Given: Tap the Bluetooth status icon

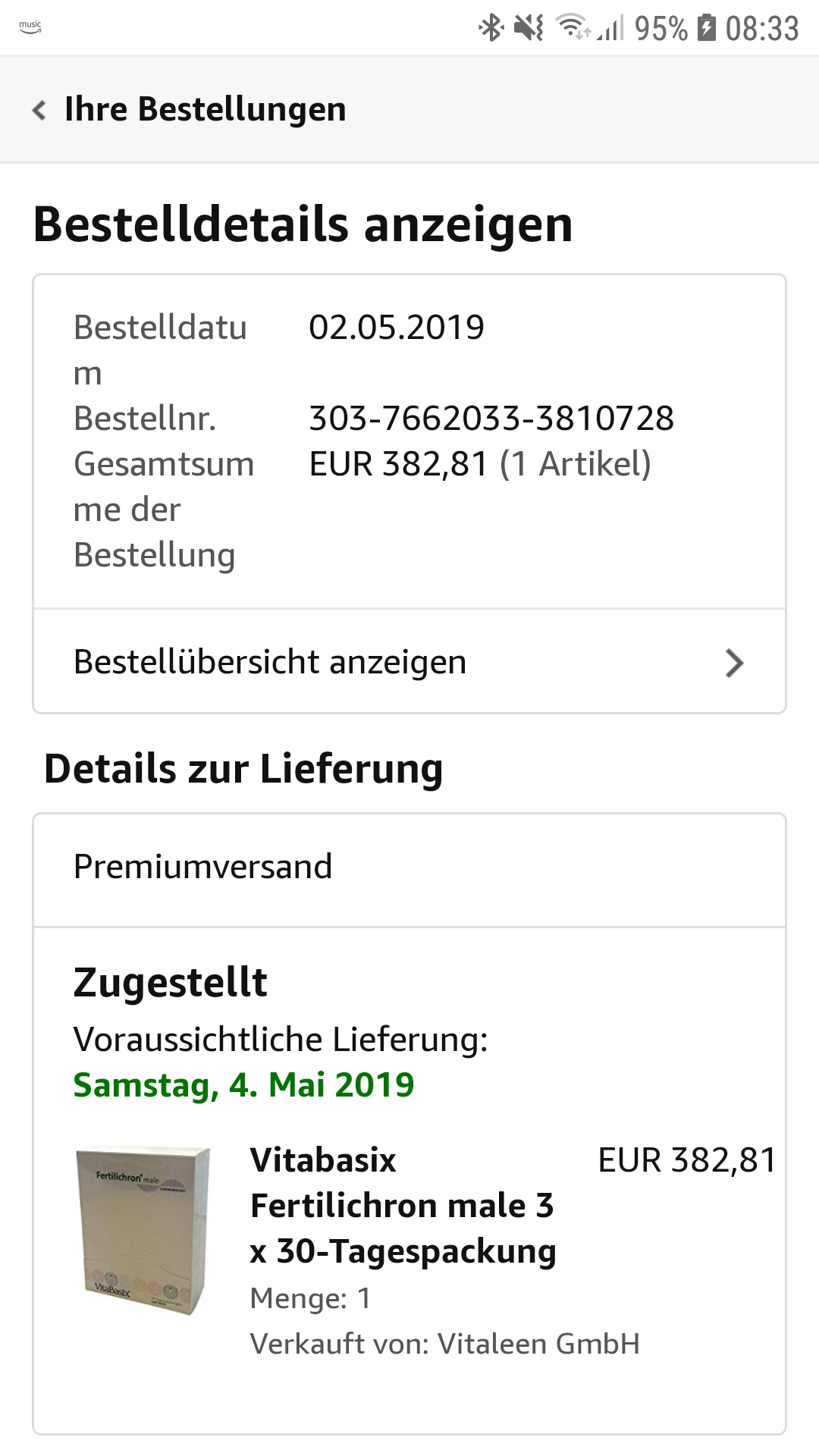Looking at the screenshot, I should click(x=491, y=28).
